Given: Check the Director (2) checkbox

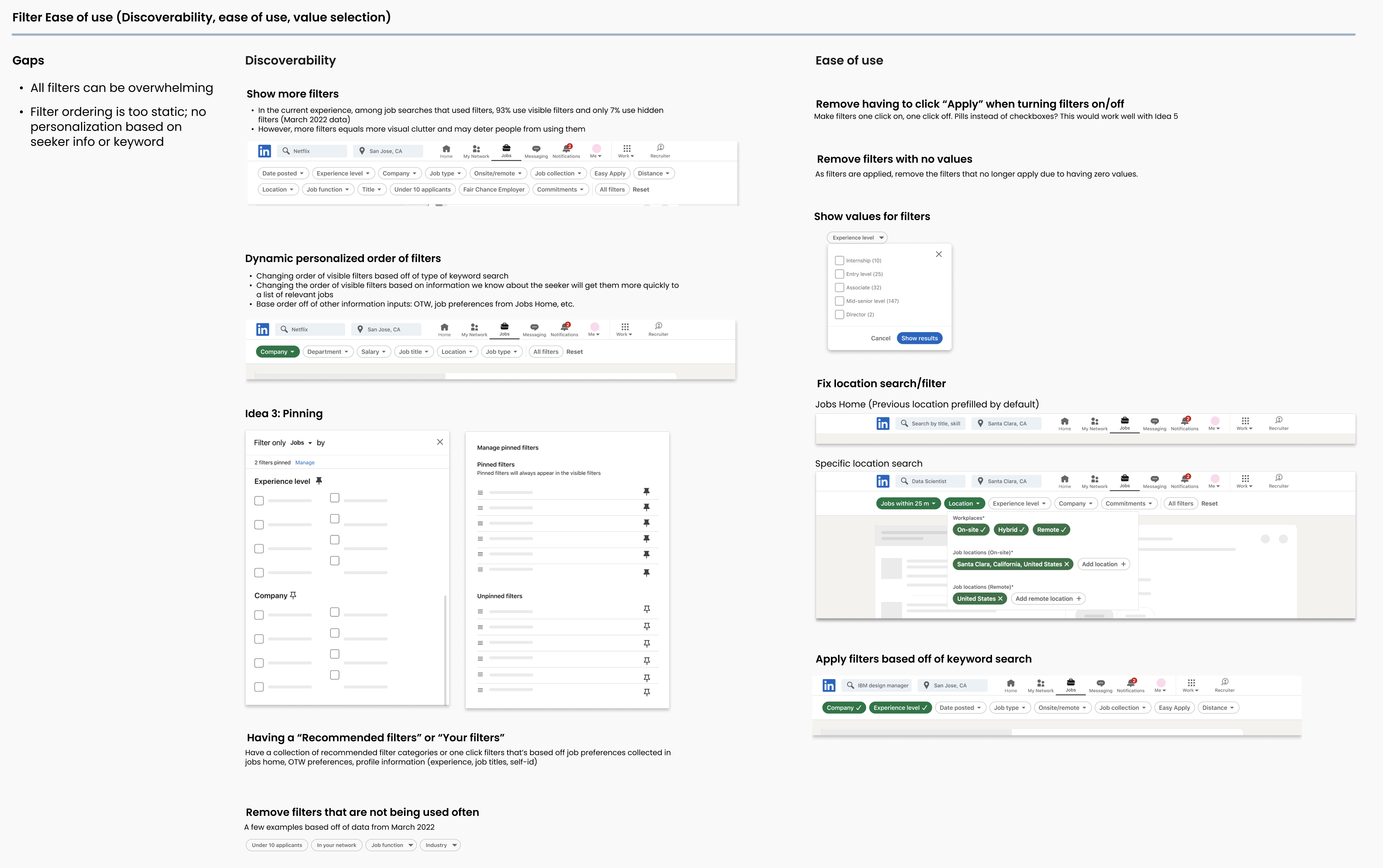Looking at the screenshot, I should click(839, 315).
